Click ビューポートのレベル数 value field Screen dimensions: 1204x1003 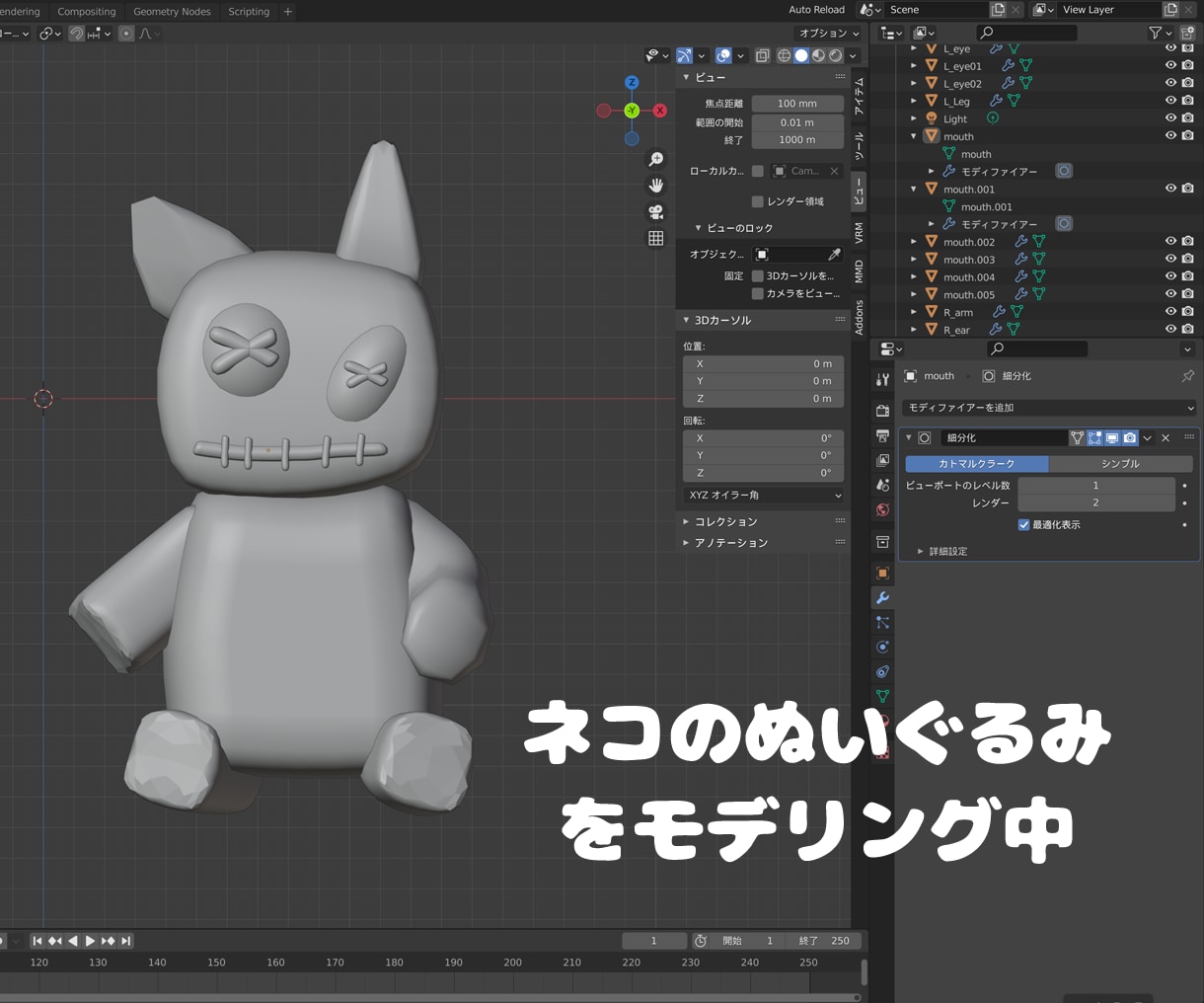tap(1095, 485)
